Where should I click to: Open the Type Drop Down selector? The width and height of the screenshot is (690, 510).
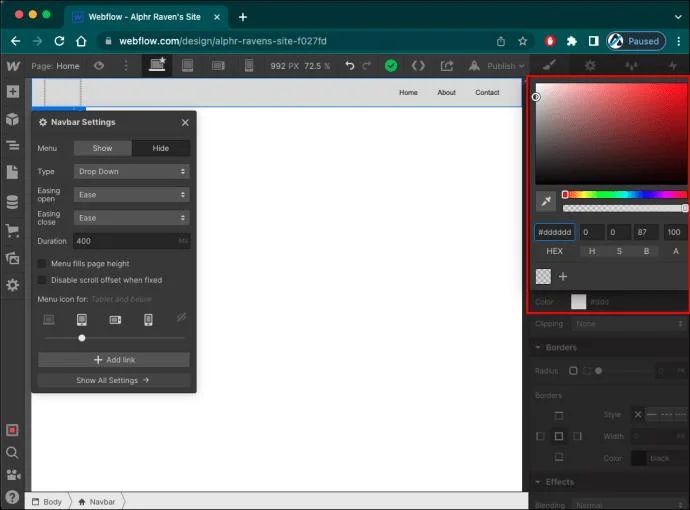tap(132, 172)
